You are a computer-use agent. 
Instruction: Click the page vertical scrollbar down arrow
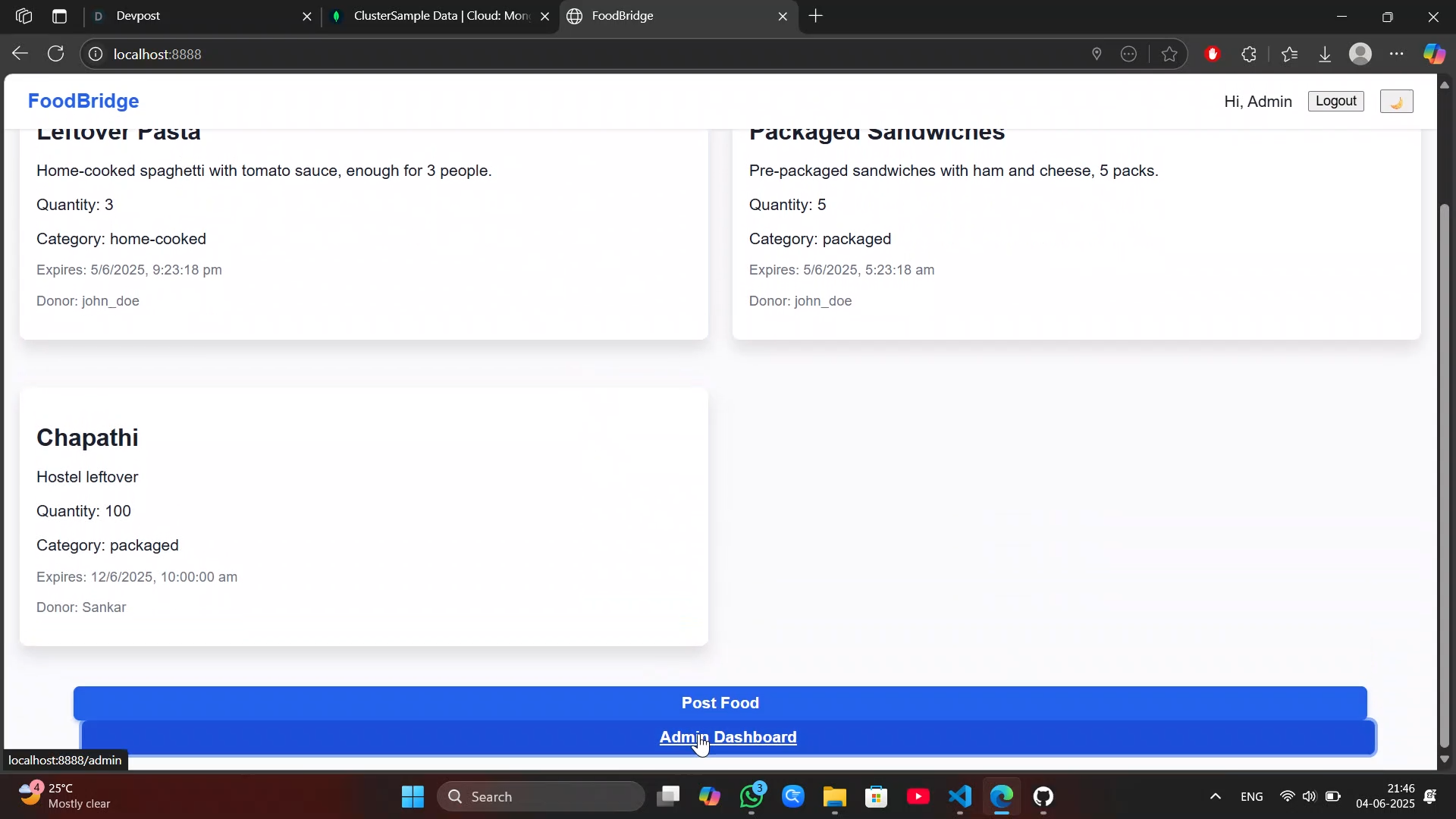click(x=1445, y=759)
